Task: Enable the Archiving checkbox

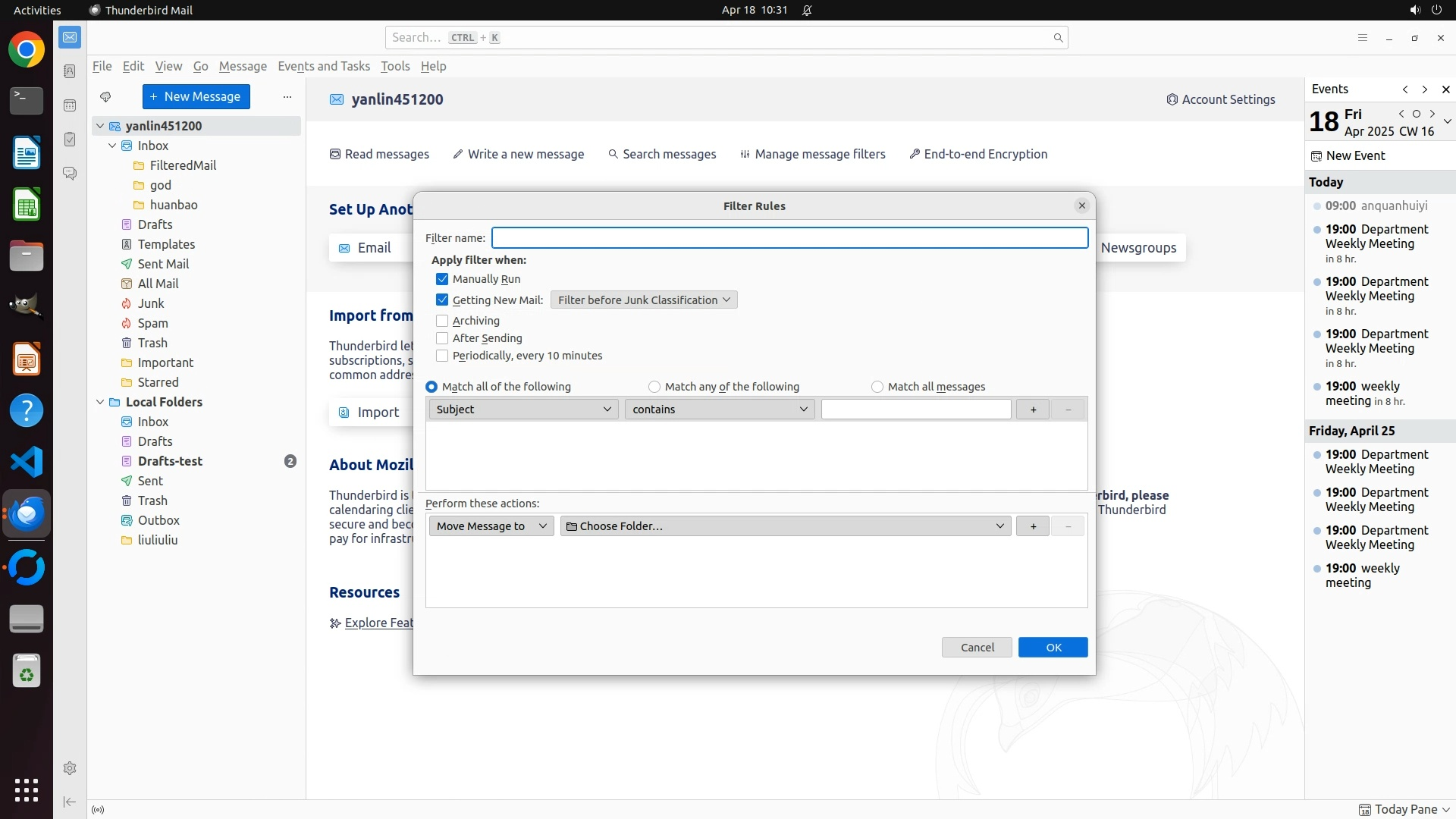Action: [442, 321]
